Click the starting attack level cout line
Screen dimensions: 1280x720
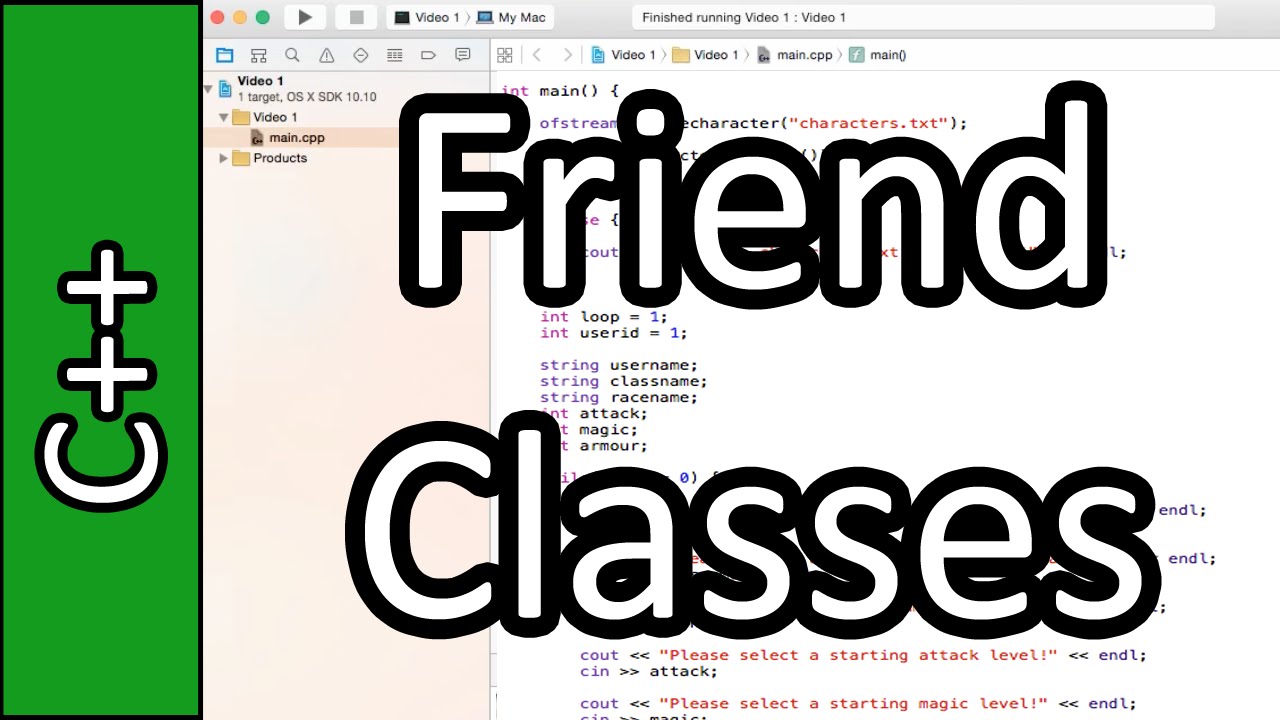[x=863, y=655]
